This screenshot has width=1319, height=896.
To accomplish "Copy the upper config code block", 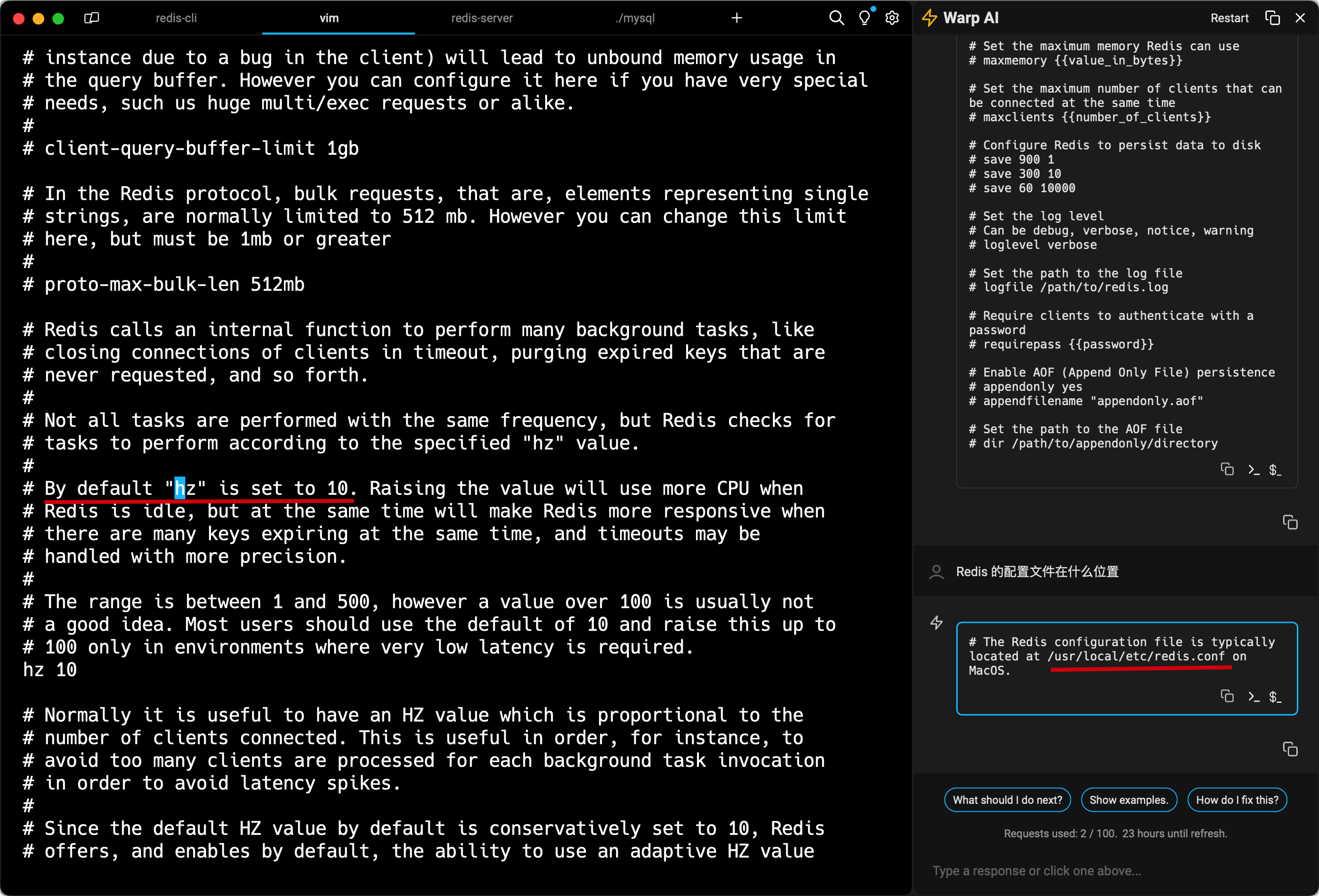I will tap(1226, 469).
